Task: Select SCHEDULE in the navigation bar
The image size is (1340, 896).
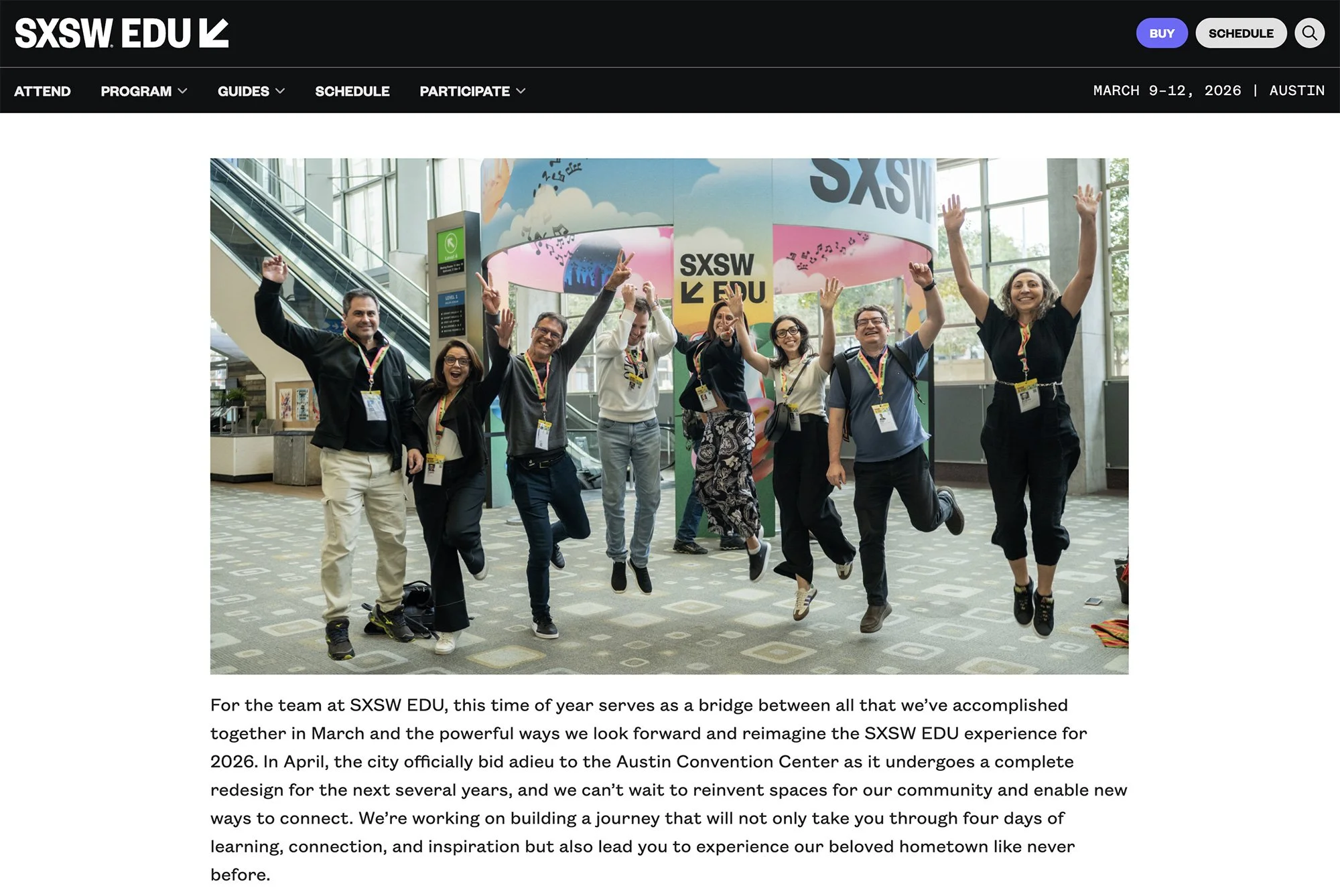Action: [352, 91]
